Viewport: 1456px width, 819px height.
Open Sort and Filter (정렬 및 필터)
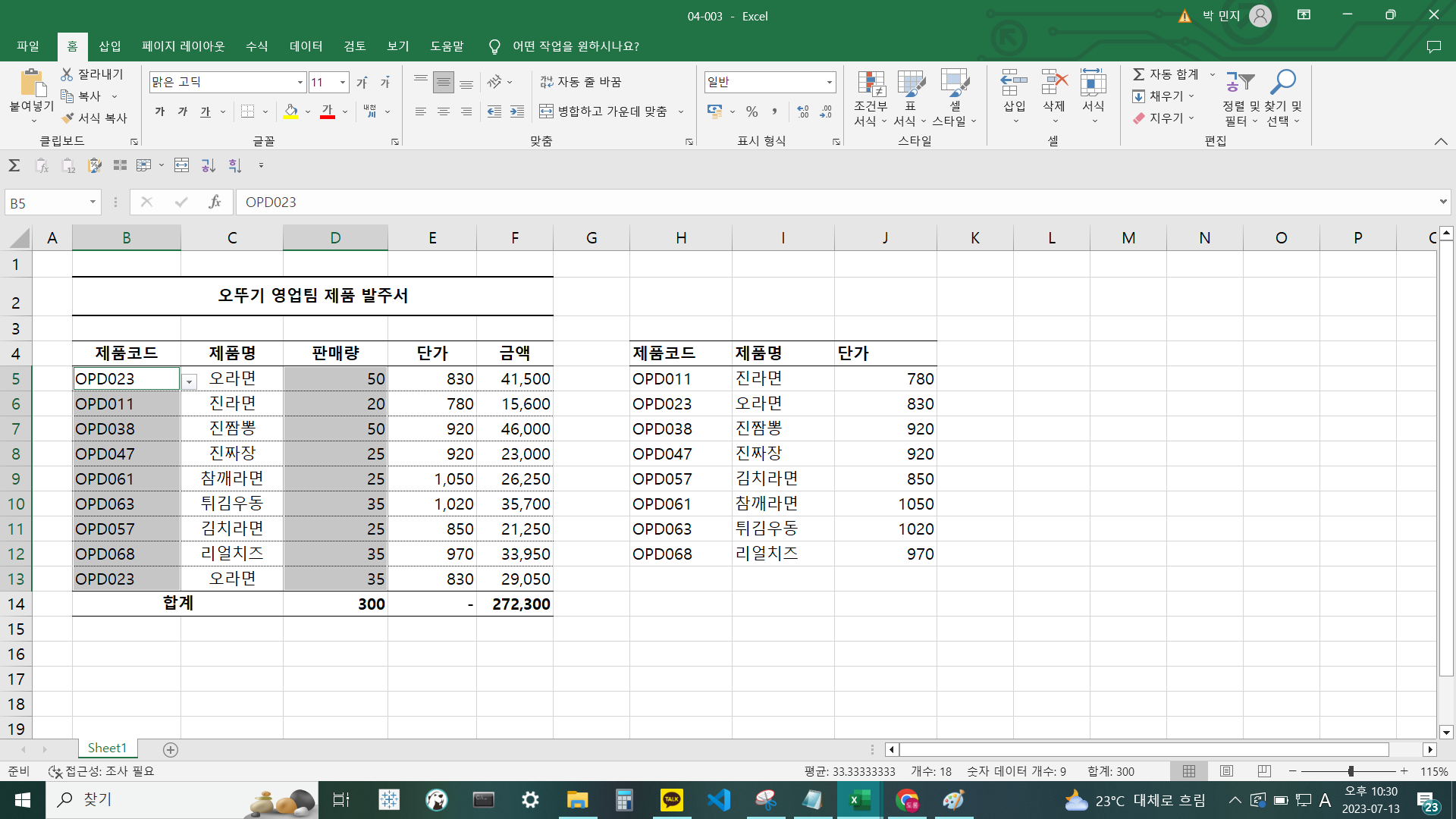tap(1241, 99)
